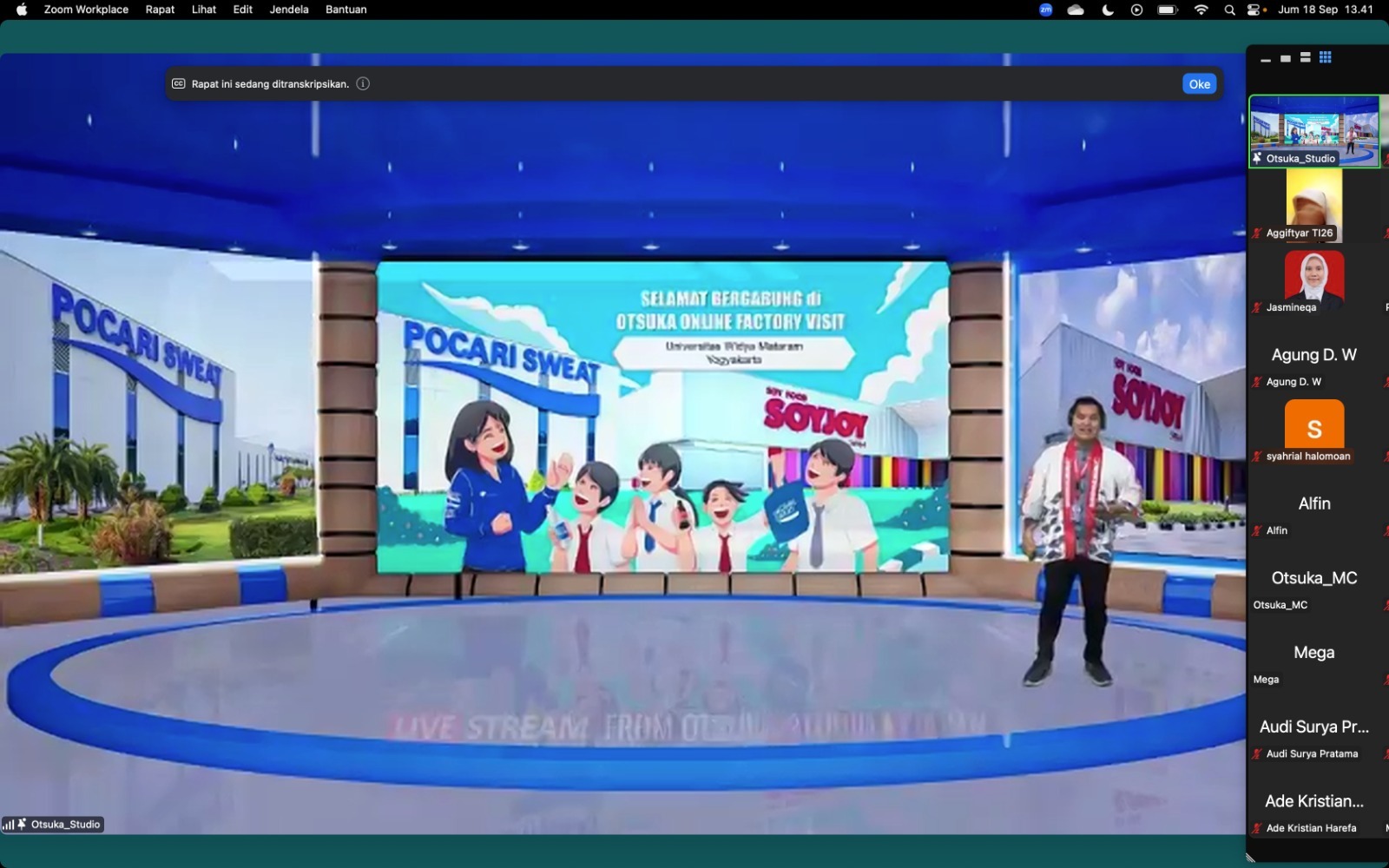Click the muted mic icon beside syahrial halomoan
Screen dimensions: 1389x868
click(x=1257, y=457)
